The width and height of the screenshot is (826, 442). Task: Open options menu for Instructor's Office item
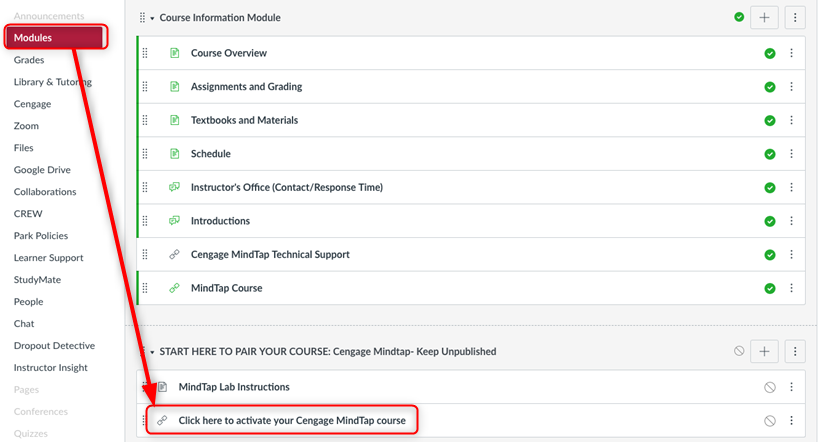click(791, 188)
